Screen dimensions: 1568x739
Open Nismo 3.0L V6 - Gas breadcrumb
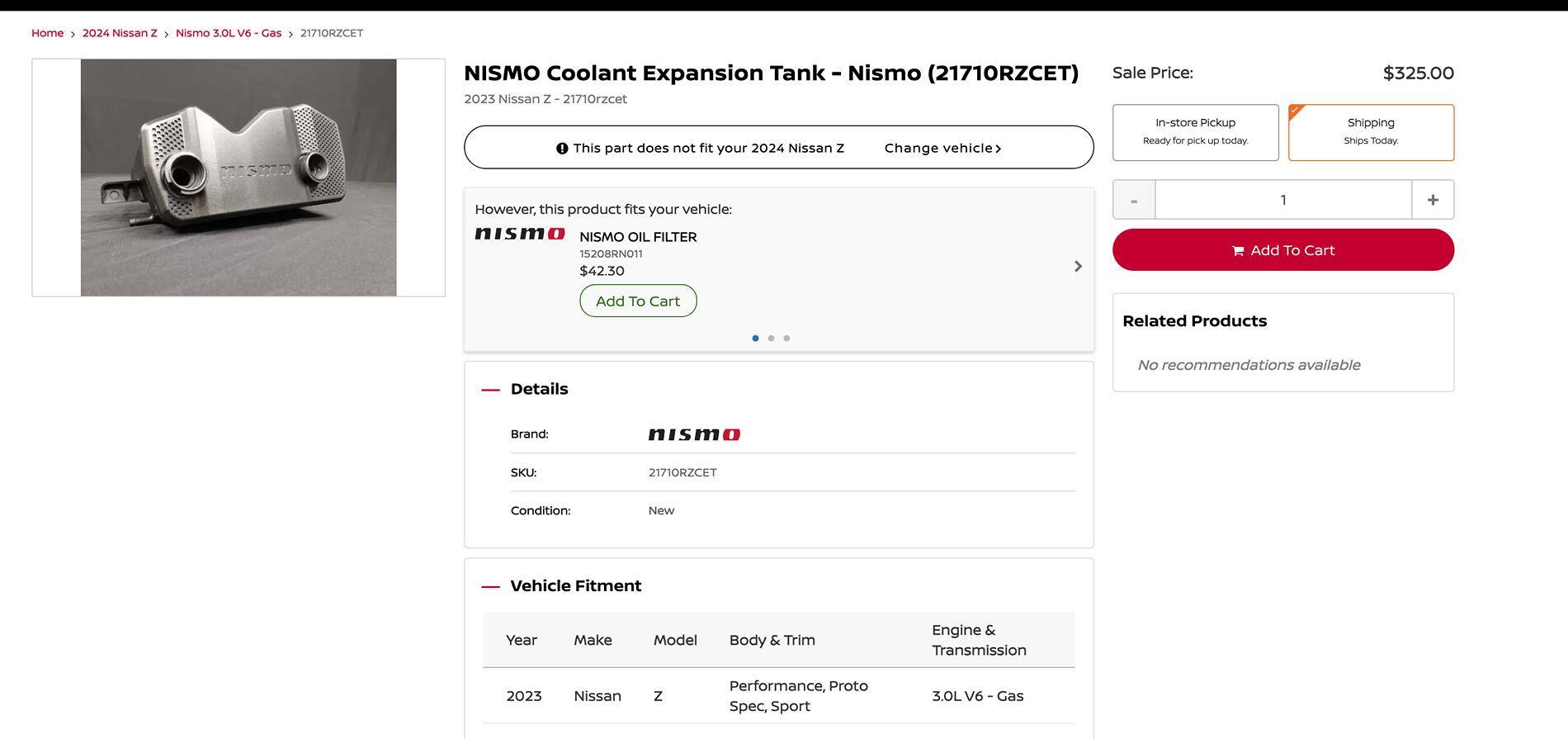click(229, 33)
